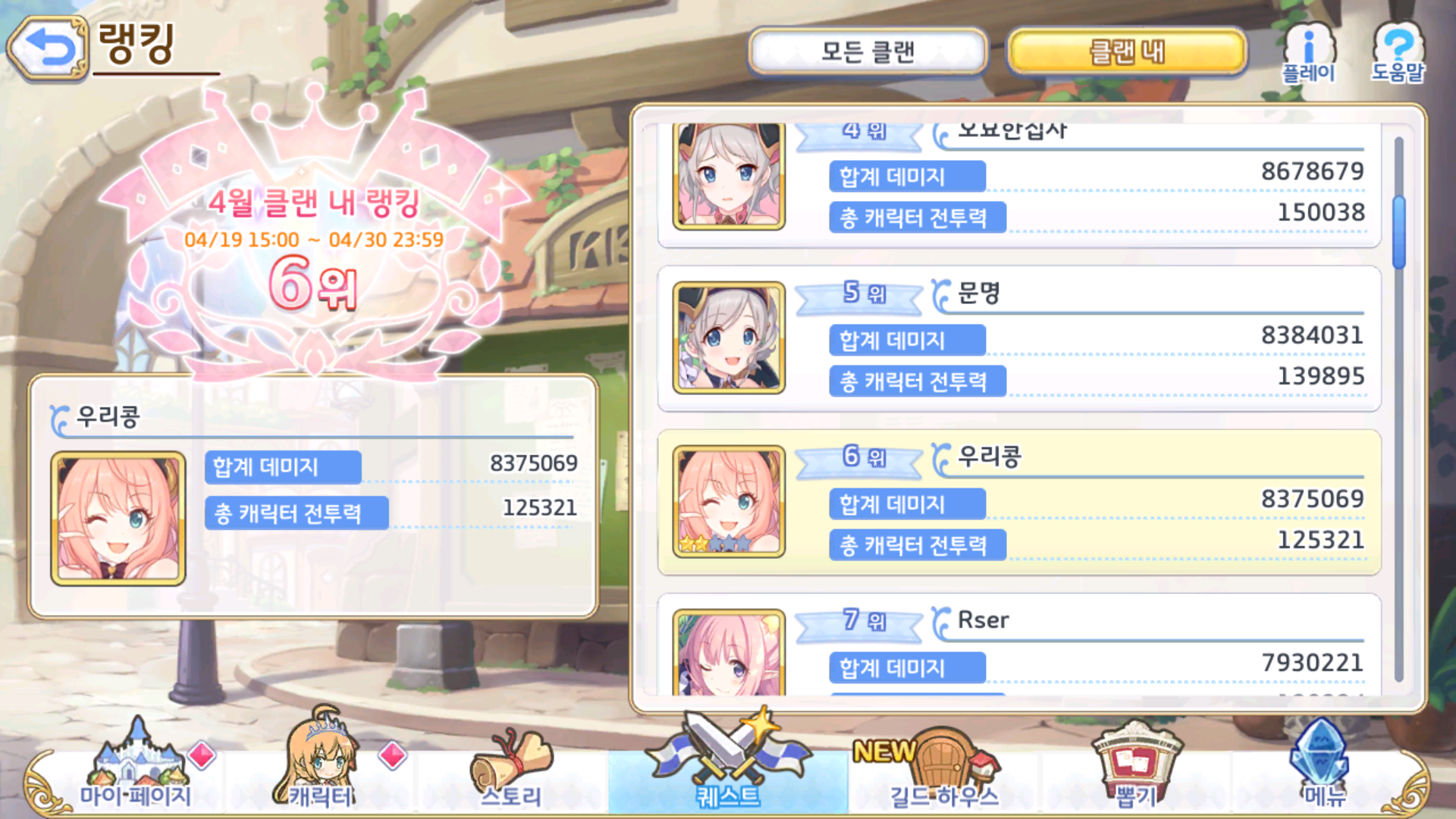Open the 캐릭터 menu icon
Viewport: 1456px width, 819px height.
(x=322, y=758)
